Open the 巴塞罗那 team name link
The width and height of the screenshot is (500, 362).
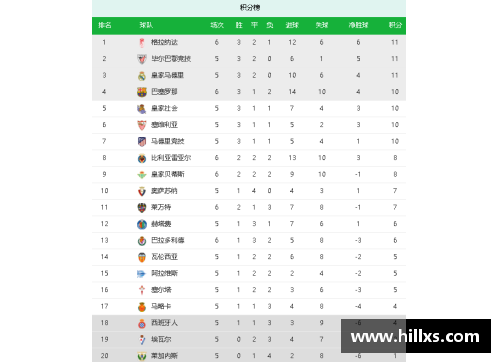click(164, 92)
